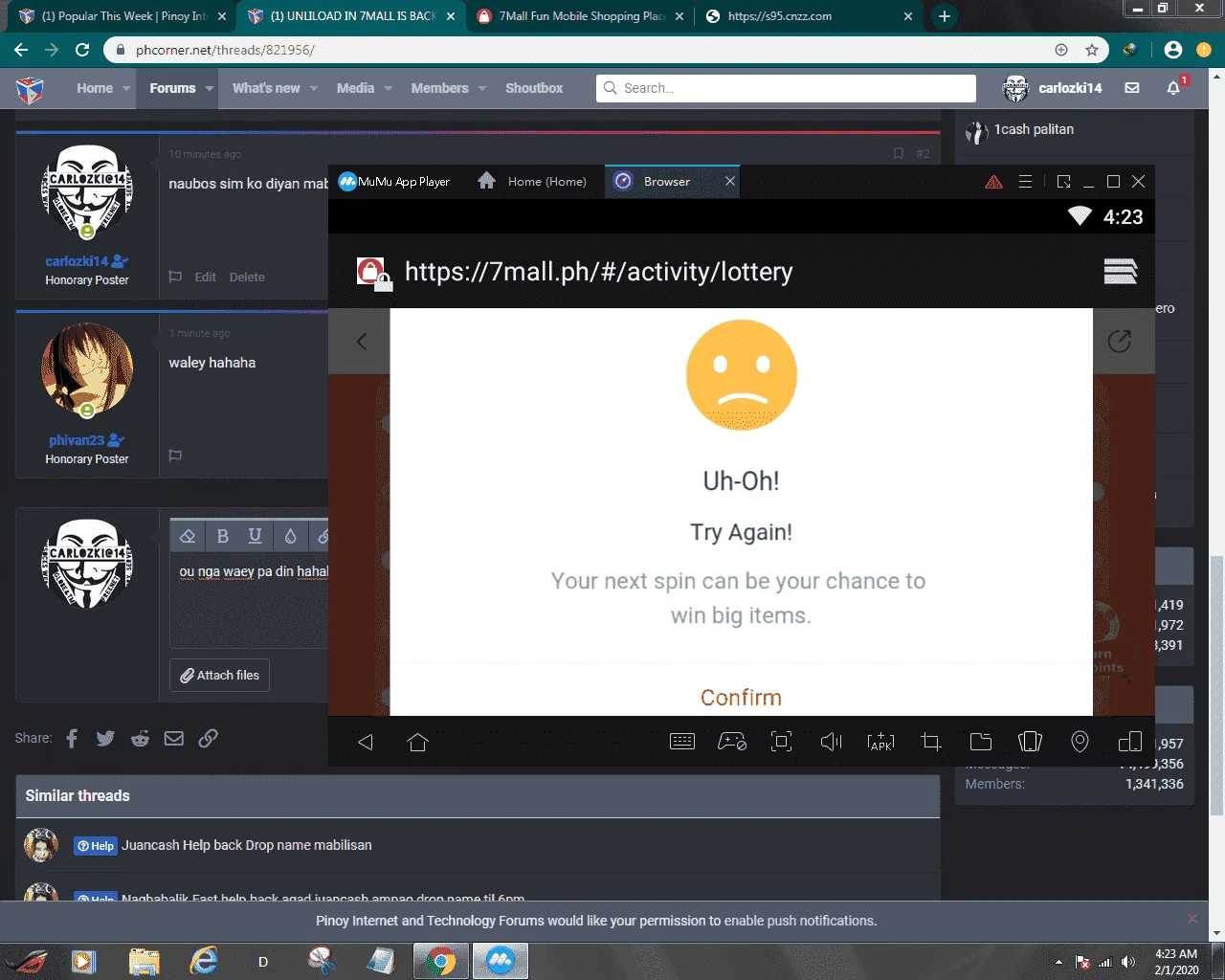The image size is (1225, 980).
Task: Open carlozki14 account menu
Action: click(1053, 88)
